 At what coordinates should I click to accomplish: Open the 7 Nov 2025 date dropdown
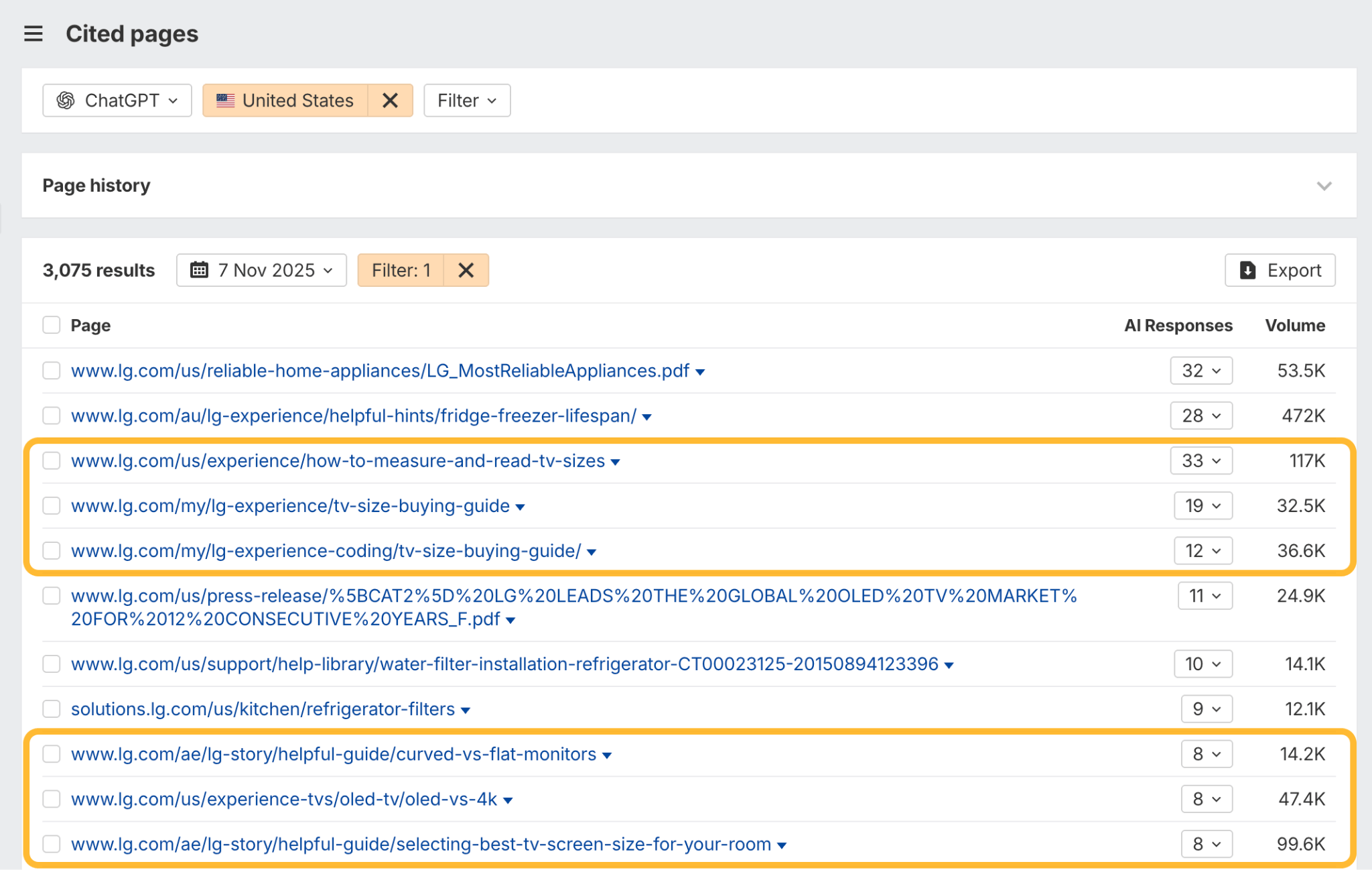(261, 270)
